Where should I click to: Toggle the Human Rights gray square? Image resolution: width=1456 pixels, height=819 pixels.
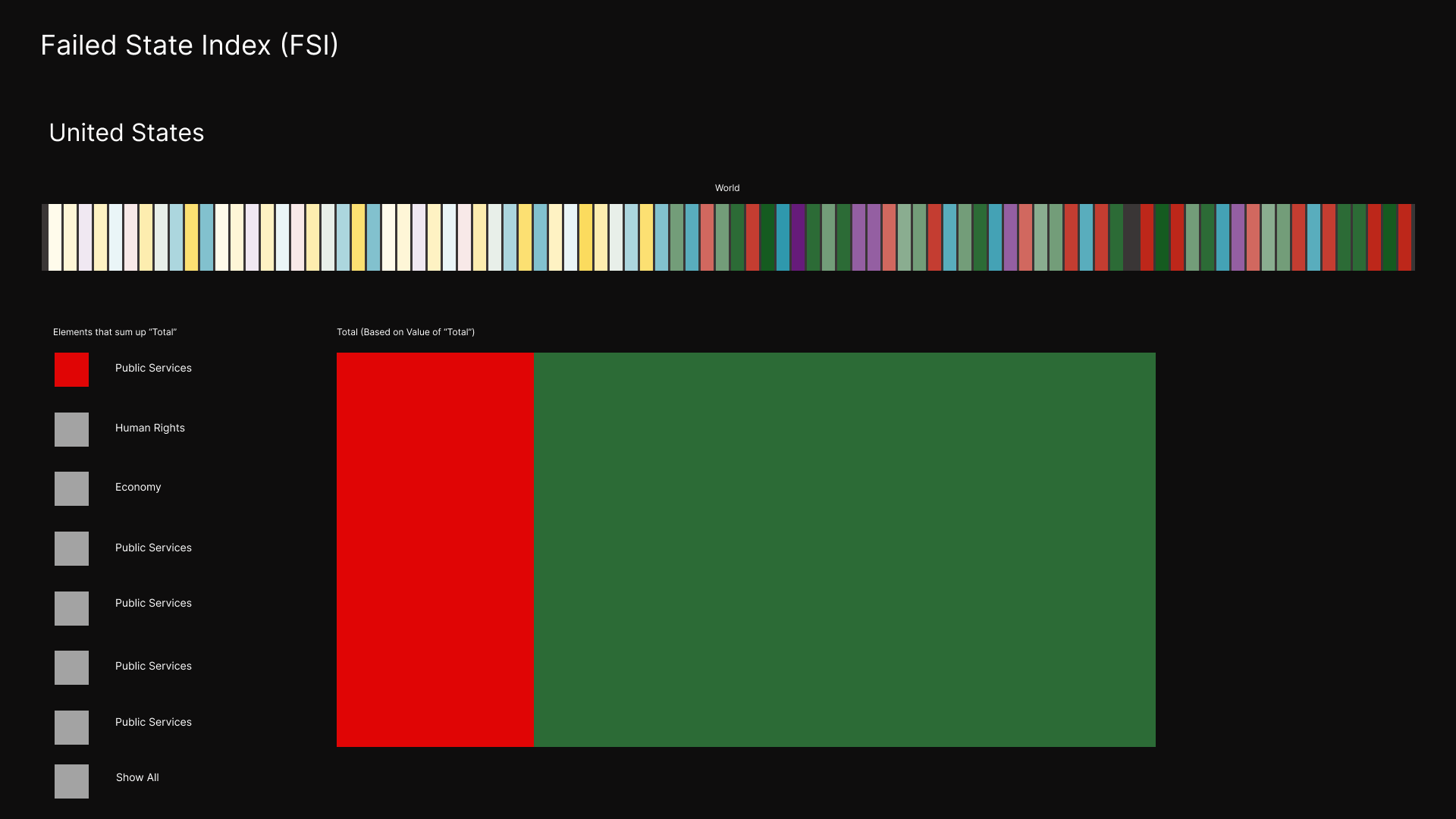71,429
